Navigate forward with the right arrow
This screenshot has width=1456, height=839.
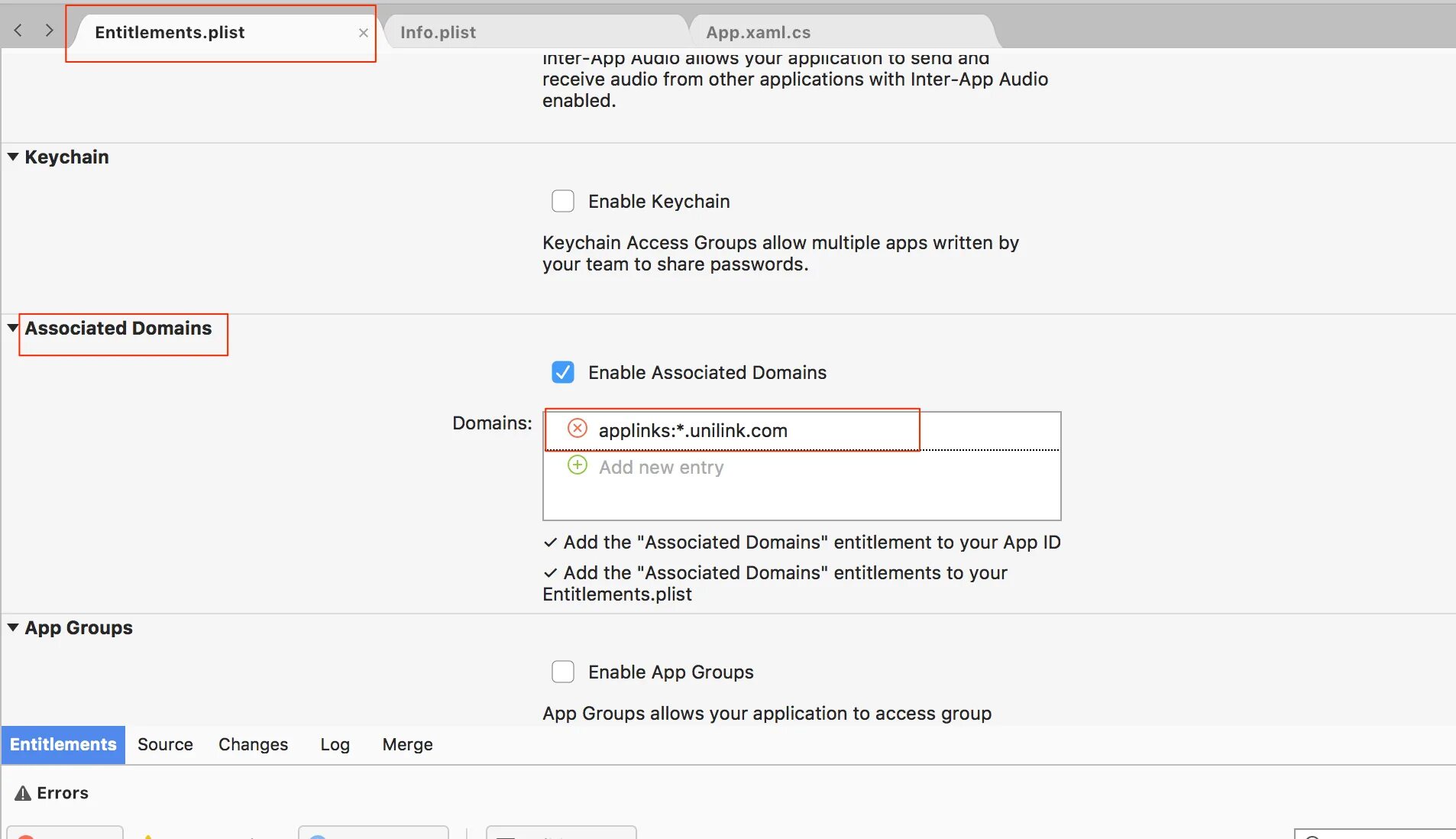tap(49, 31)
